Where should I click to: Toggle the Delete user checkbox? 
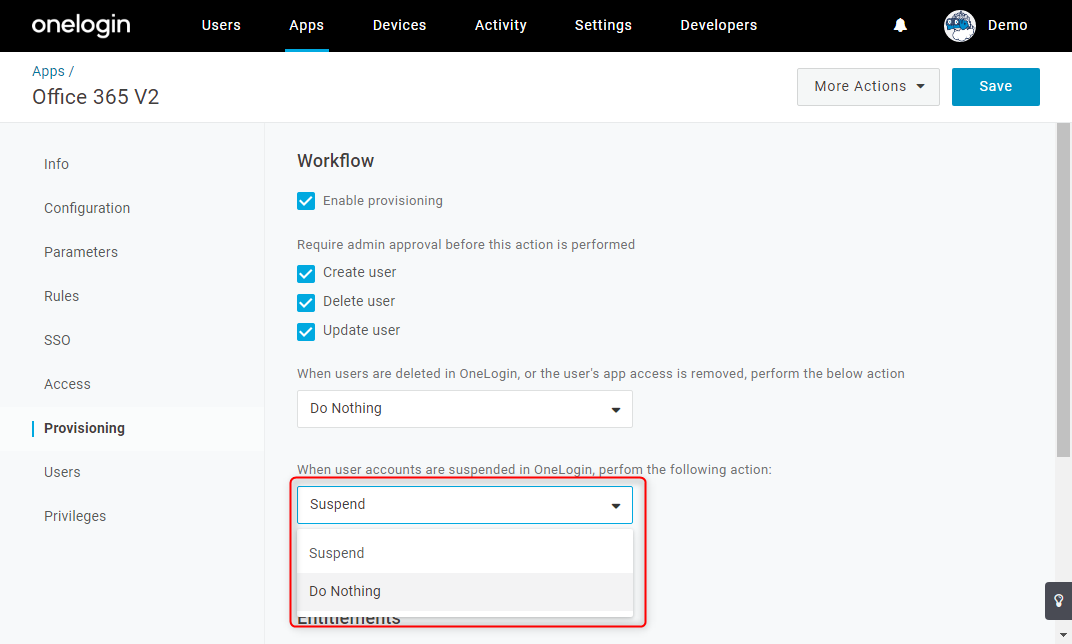tap(306, 302)
